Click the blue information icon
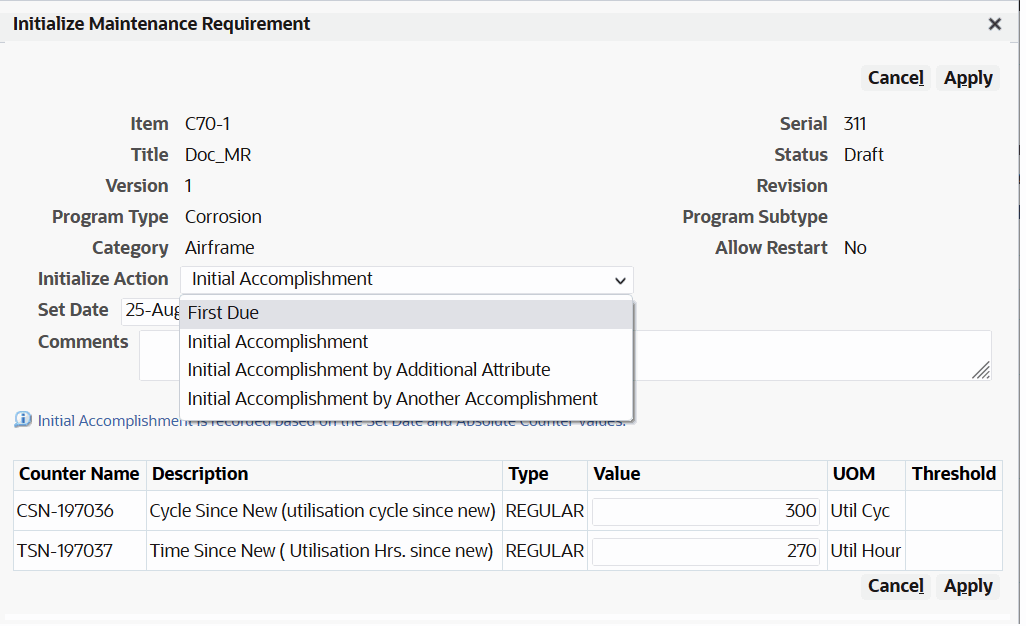This screenshot has height=626, width=1026. tap(23, 420)
